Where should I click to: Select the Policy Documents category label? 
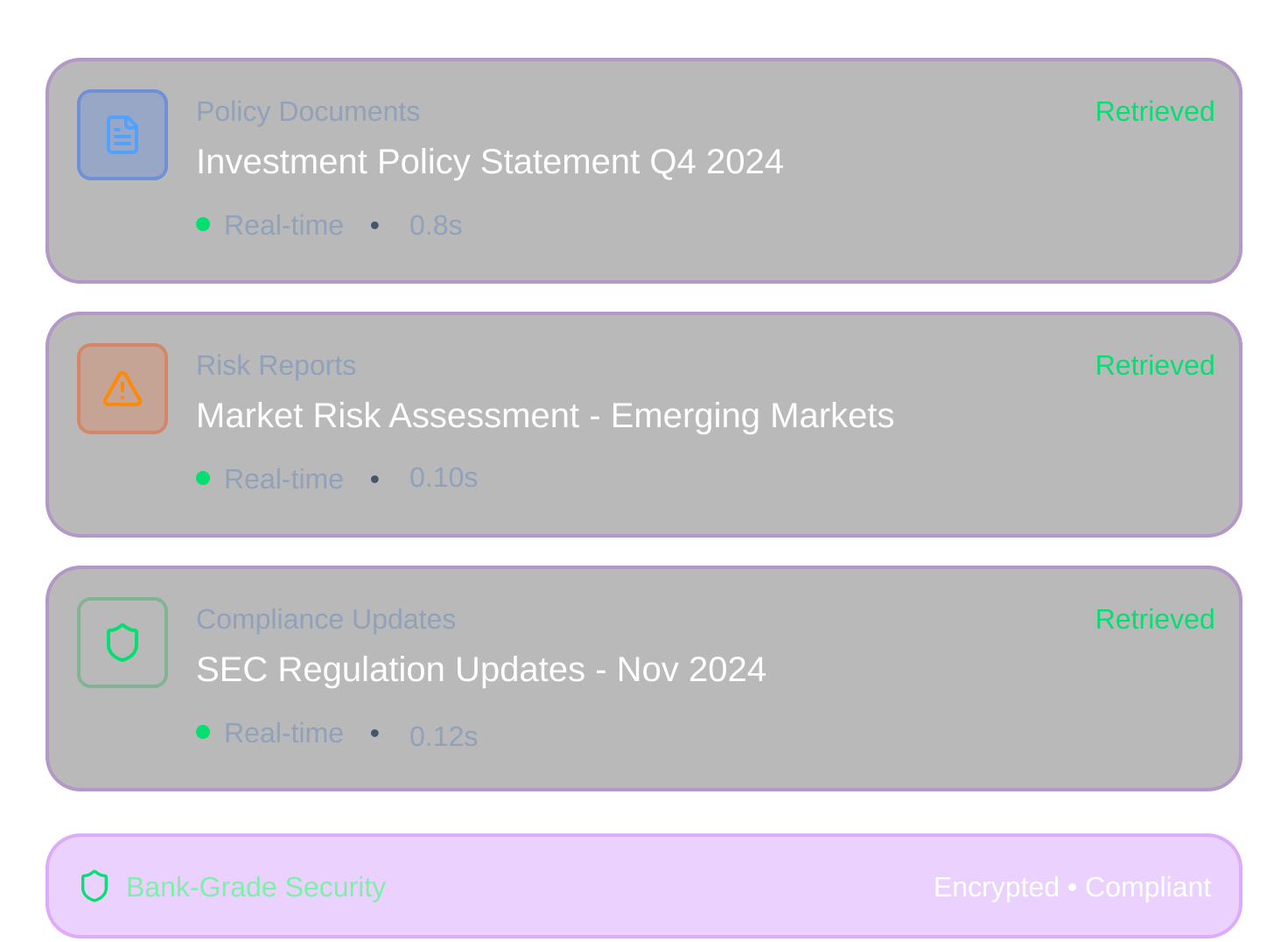coord(308,111)
